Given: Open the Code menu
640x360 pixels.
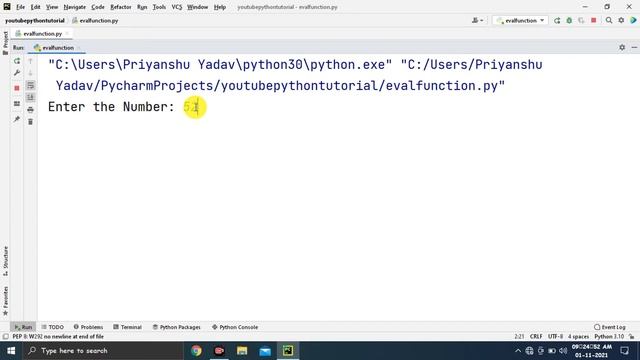Looking at the screenshot, I should click(98, 7).
